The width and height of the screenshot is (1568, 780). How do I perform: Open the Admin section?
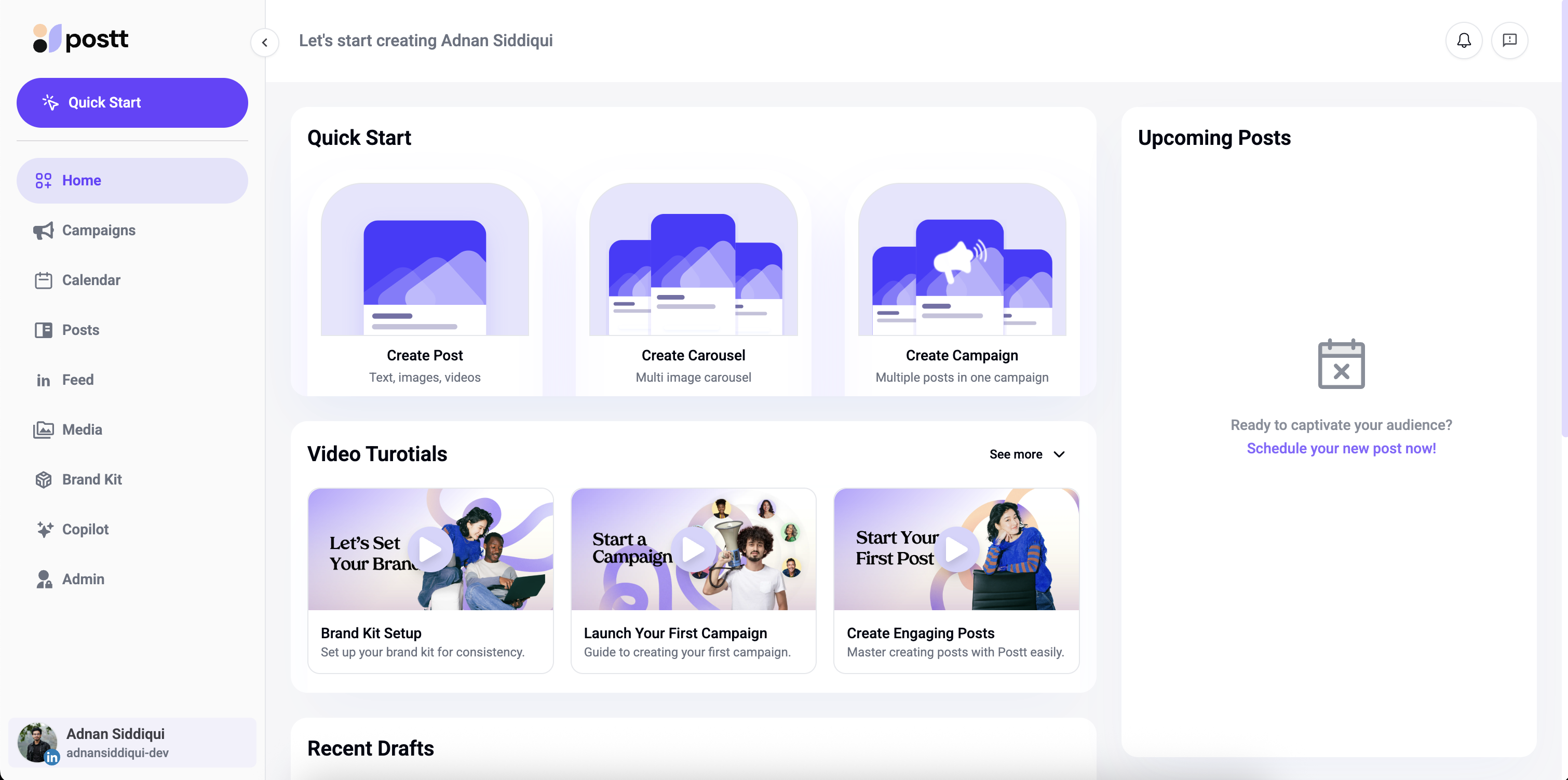132,580
